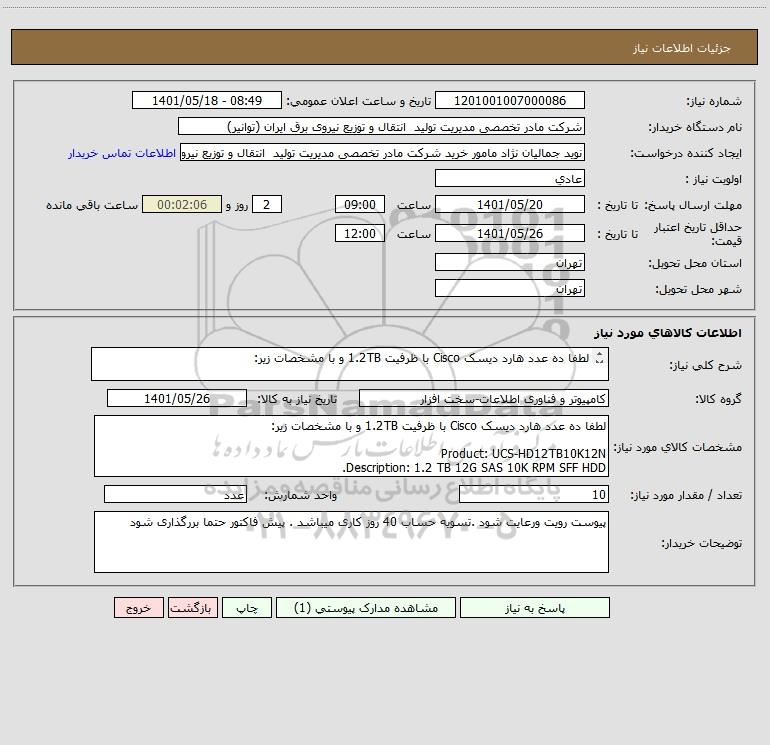Click the اولویت نیاز field عادی

[x=510, y=178]
